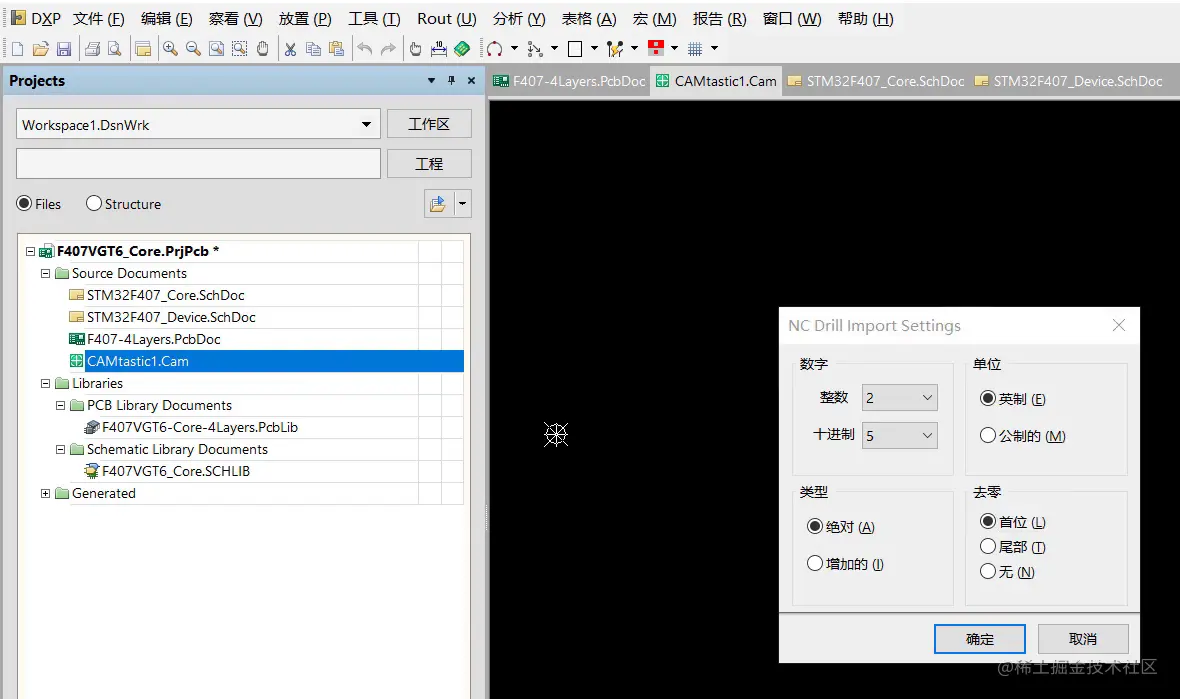Pin the Projects panel with pushpin icon
Viewport: 1180px width, 699px height.
[452, 81]
